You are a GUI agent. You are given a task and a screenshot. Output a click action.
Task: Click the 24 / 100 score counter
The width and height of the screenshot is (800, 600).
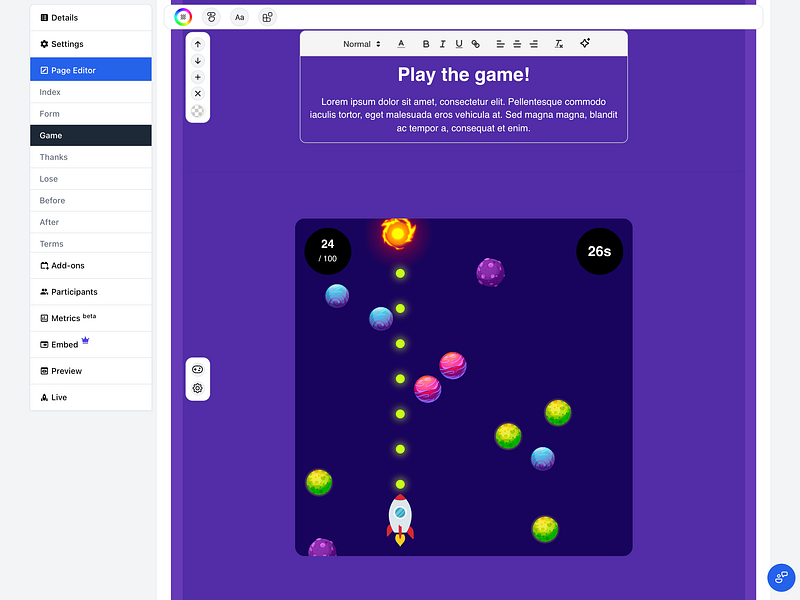point(328,251)
